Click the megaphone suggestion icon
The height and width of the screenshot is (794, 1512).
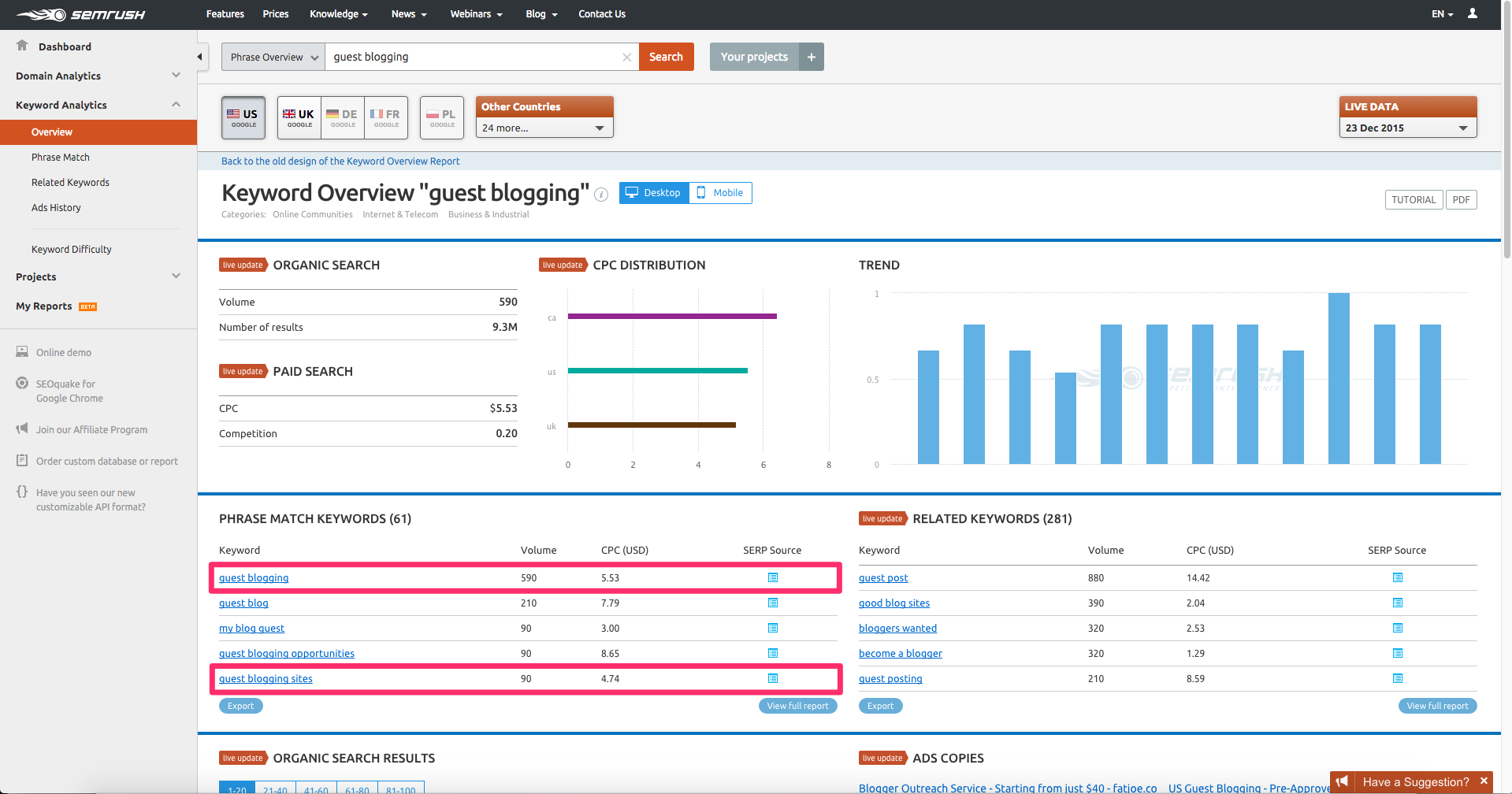tap(1342, 781)
